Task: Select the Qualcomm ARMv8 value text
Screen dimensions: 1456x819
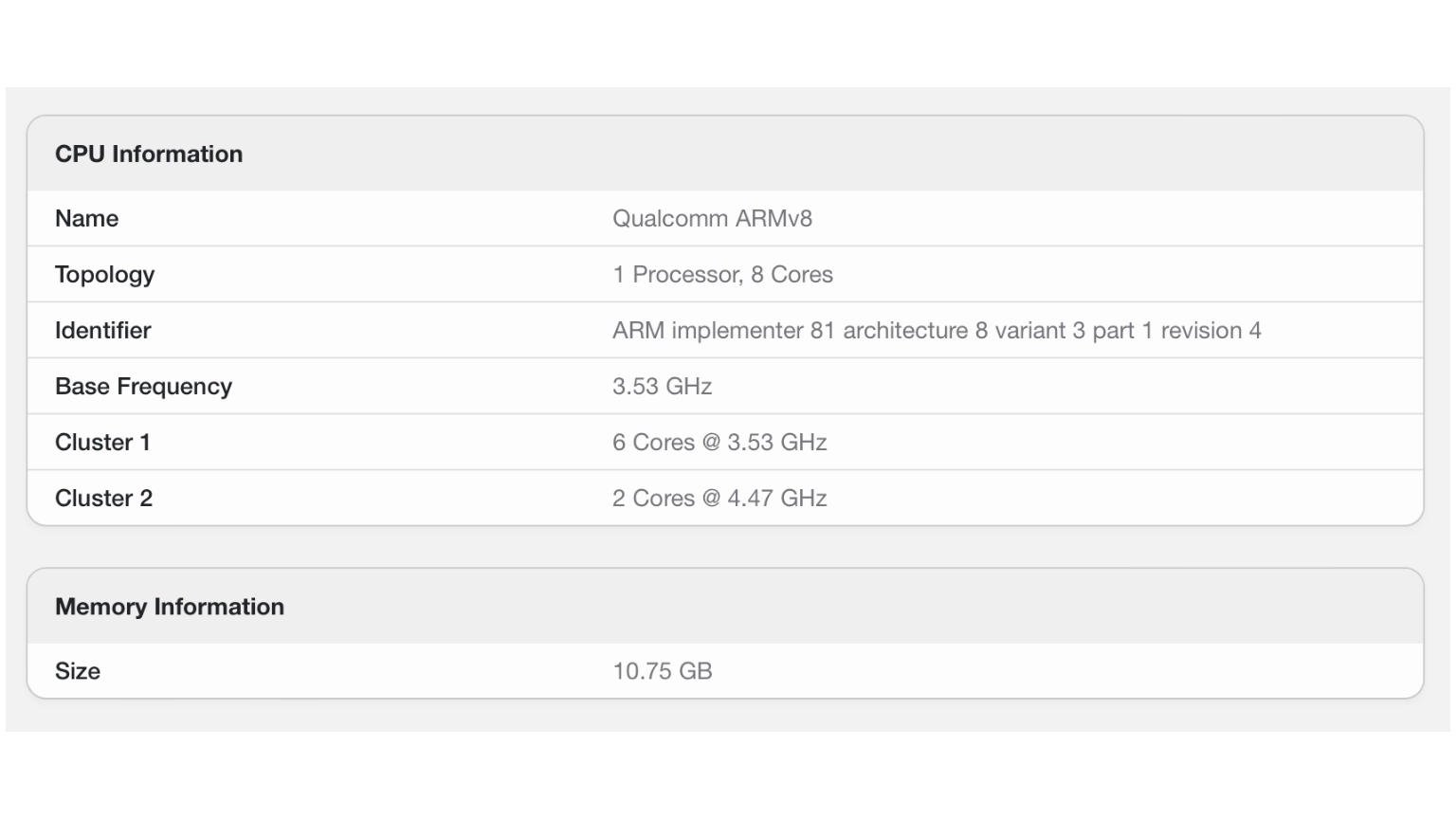Action: pyautogui.click(x=712, y=219)
